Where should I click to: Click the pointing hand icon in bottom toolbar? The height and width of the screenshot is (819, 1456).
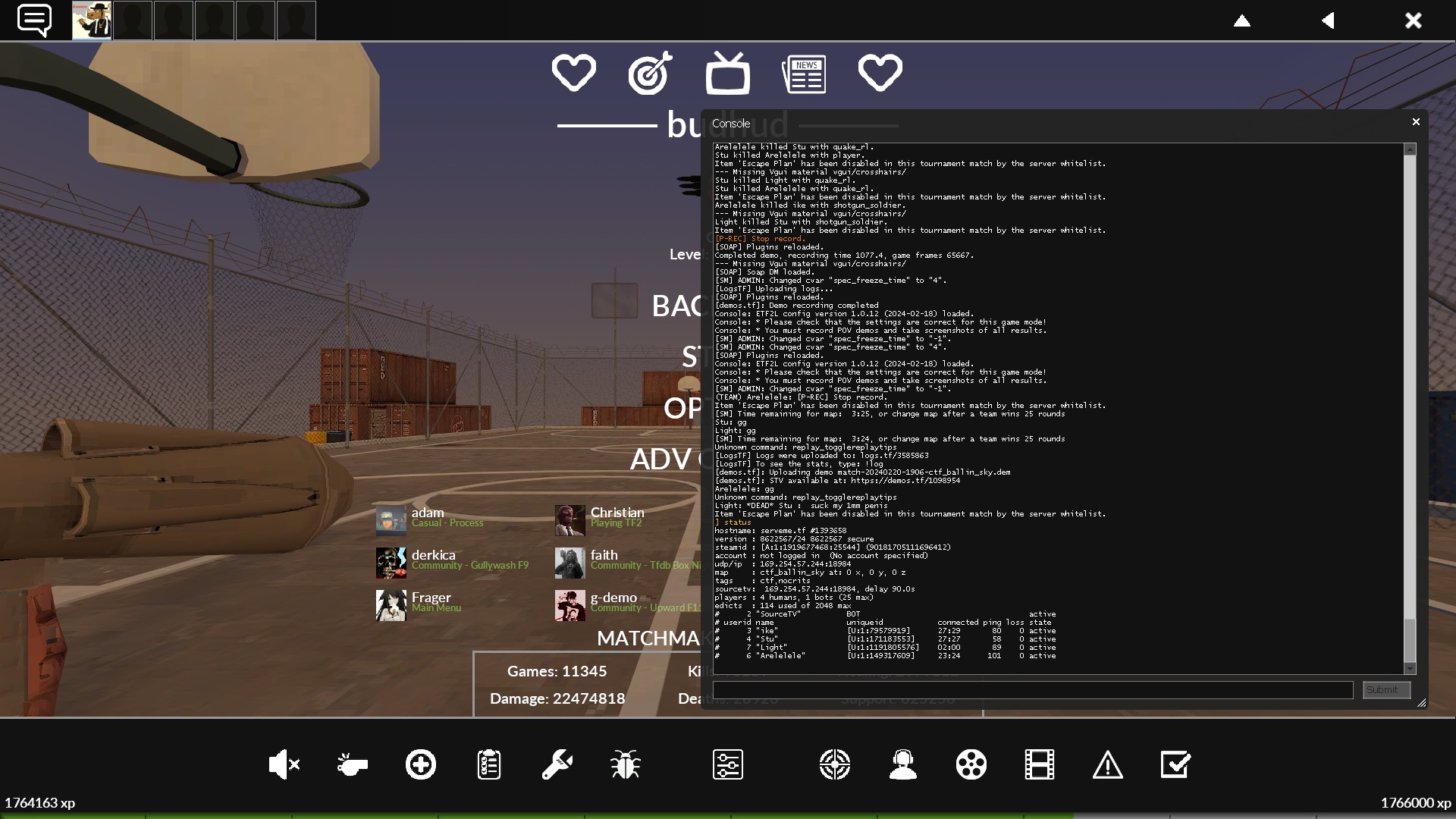pyautogui.click(x=352, y=764)
